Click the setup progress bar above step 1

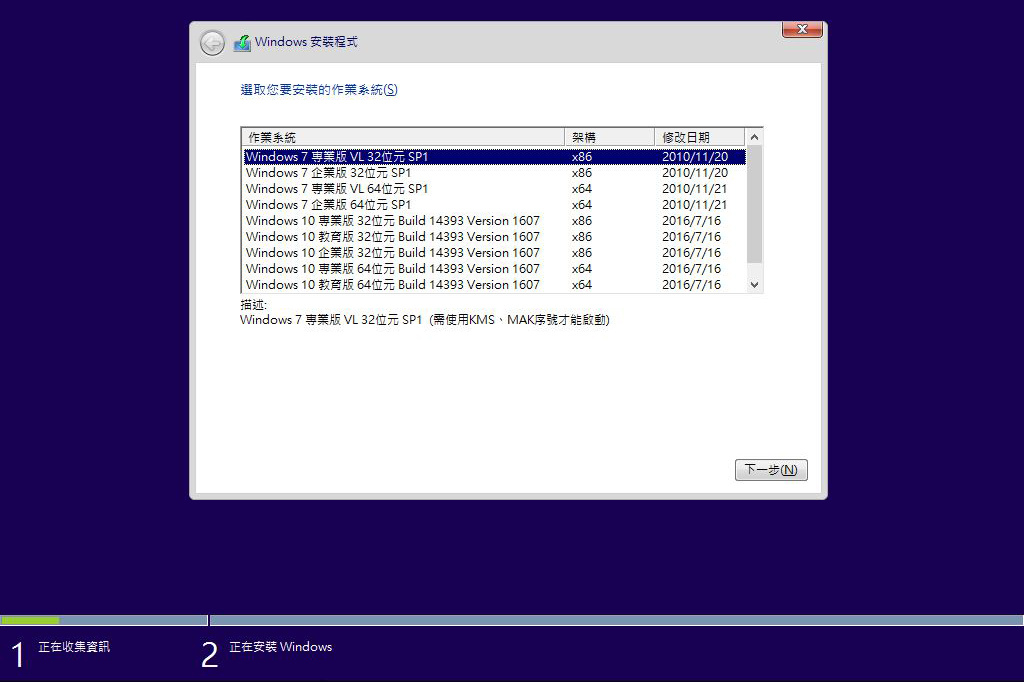tap(104, 620)
